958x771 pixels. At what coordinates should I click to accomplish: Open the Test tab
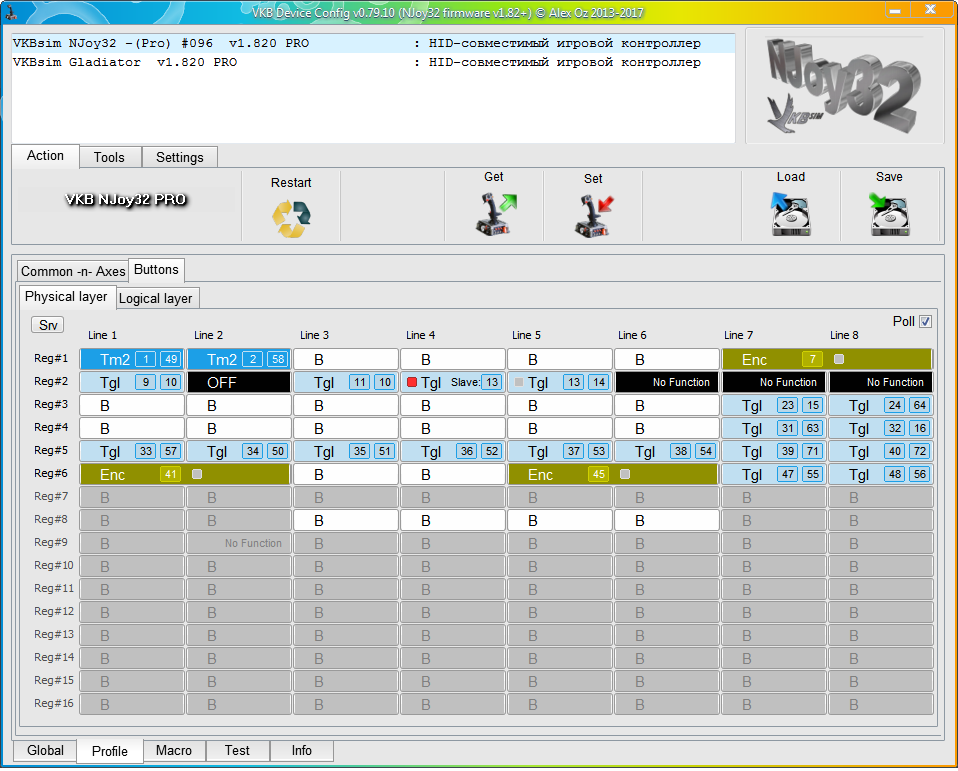click(x=237, y=750)
